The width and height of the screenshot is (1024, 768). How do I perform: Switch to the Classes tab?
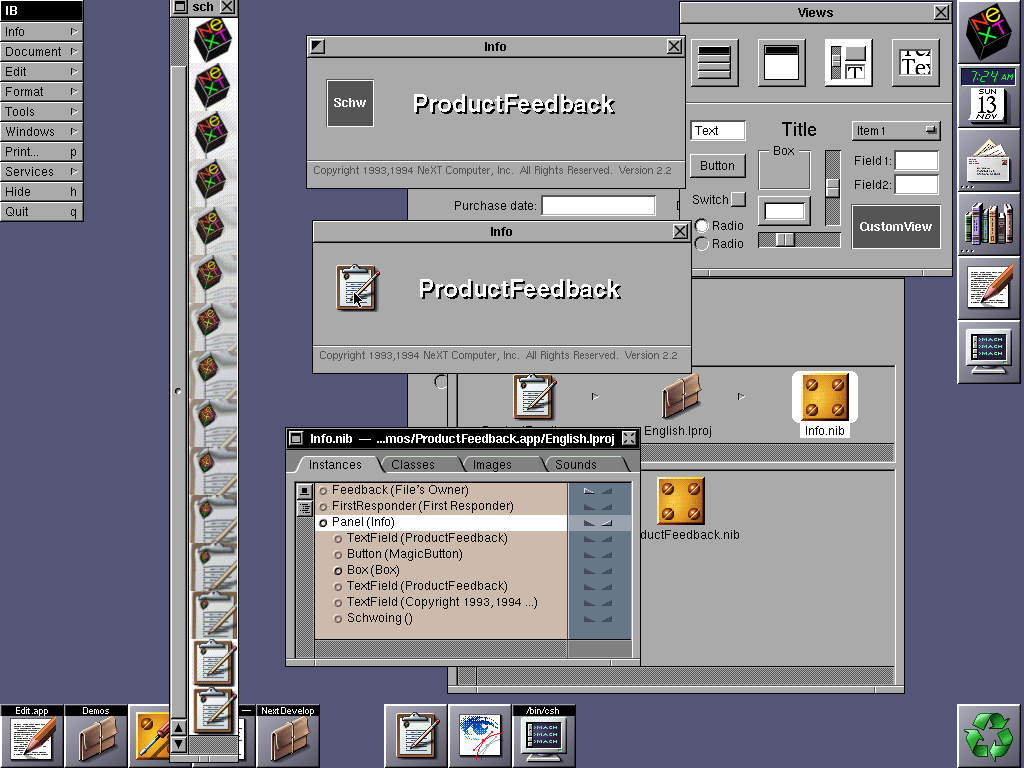(x=412, y=465)
